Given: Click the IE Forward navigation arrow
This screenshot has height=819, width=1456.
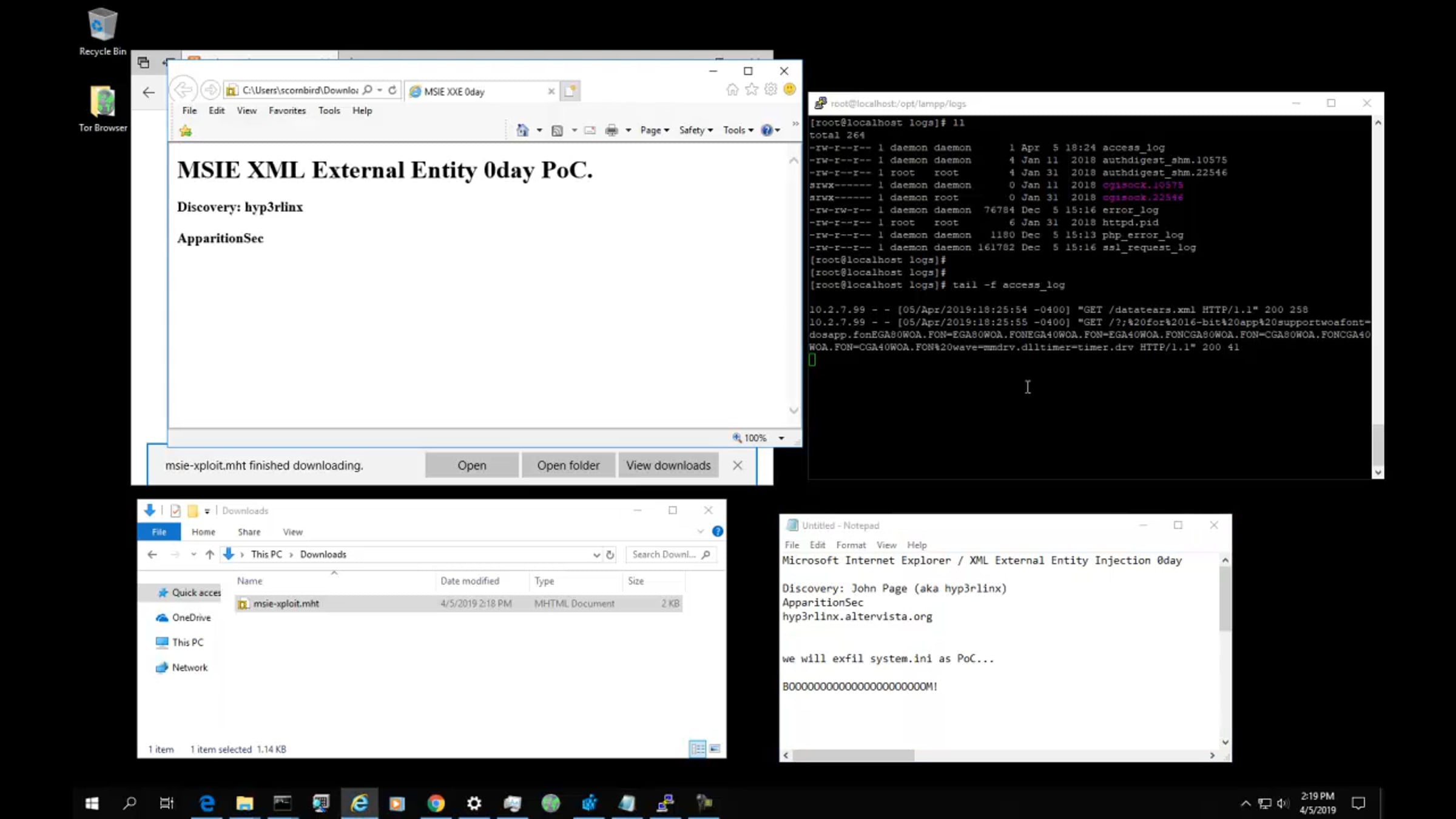Looking at the screenshot, I should point(211,90).
